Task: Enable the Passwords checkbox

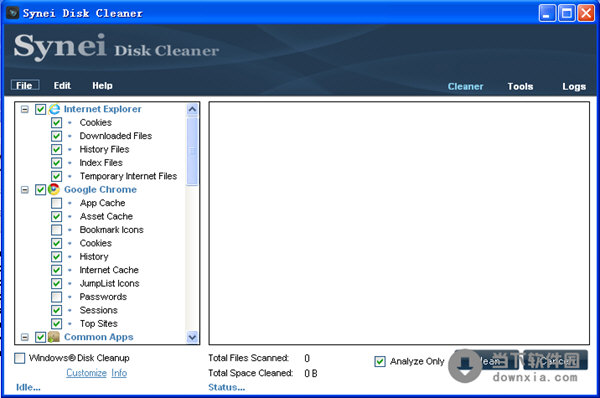Action: pyautogui.click(x=57, y=297)
